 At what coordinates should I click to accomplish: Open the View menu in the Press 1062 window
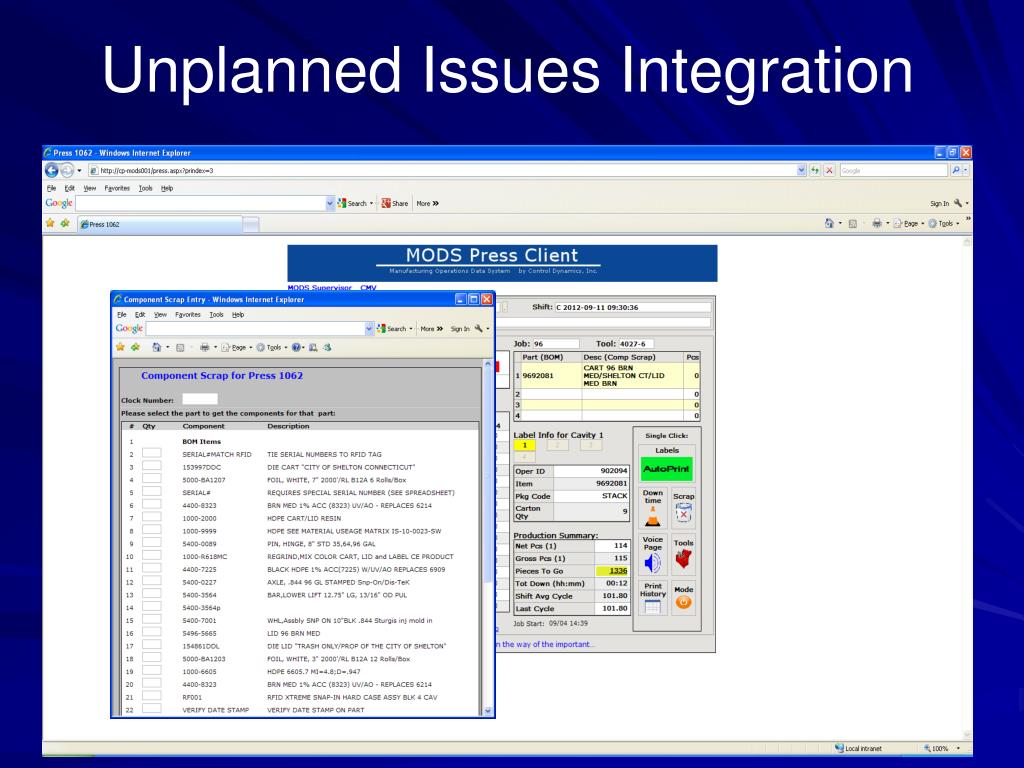coord(89,188)
